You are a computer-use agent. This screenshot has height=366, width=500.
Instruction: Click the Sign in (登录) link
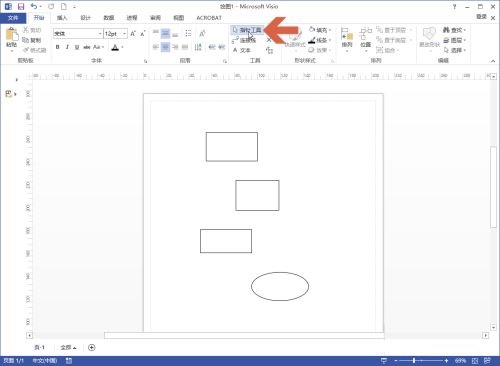pyautogui.click(x=481, y=17)
